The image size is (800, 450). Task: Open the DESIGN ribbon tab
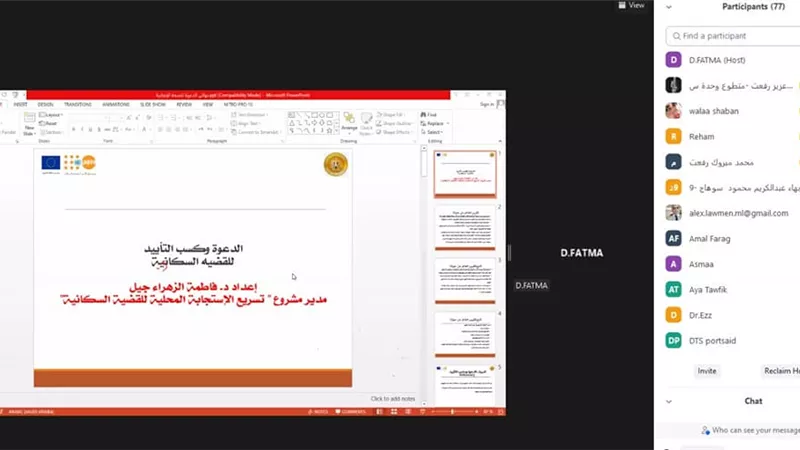pyautogui.click(x=45, y=104)
